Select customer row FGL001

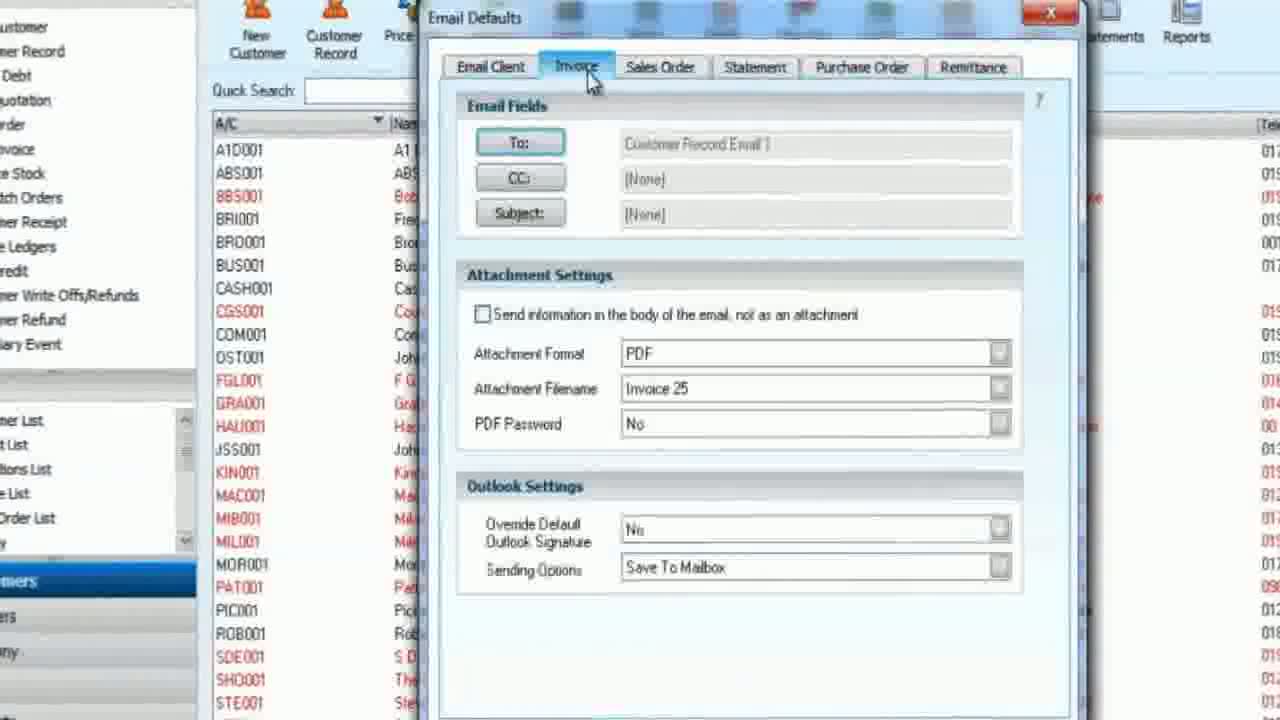[239, 380]
